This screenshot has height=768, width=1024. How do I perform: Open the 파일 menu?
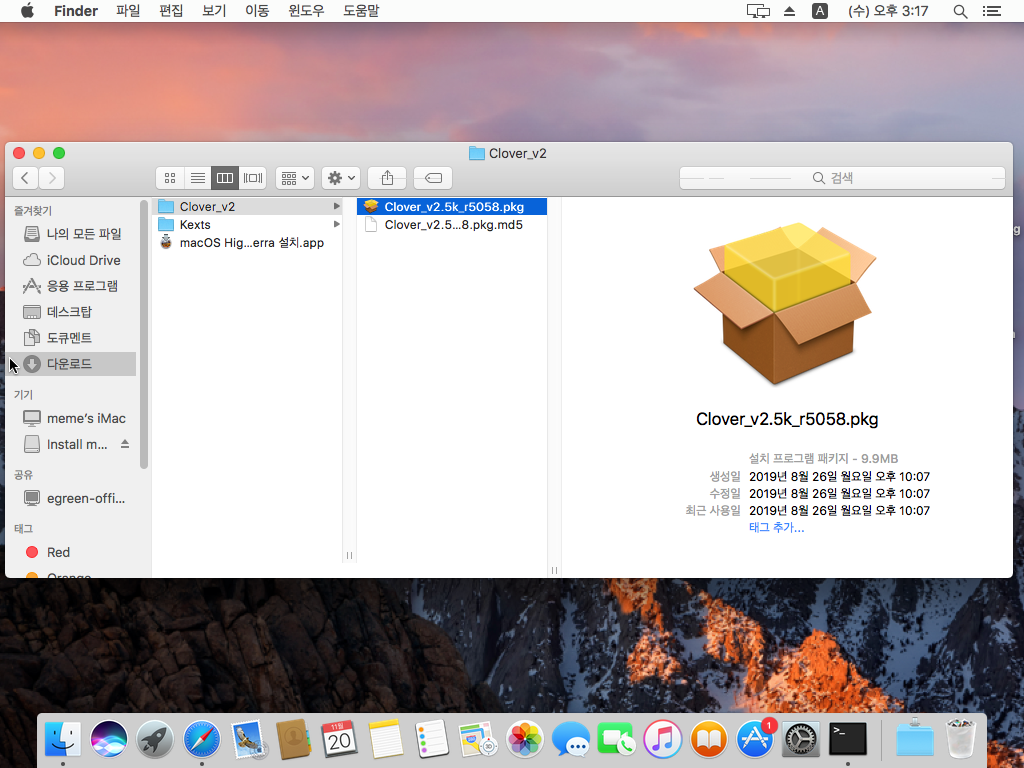coord(128,11)
